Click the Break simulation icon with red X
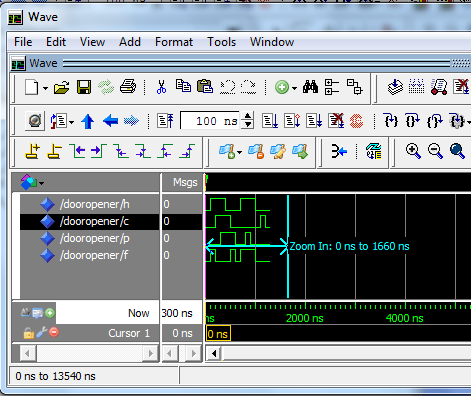 click(336, 121)
